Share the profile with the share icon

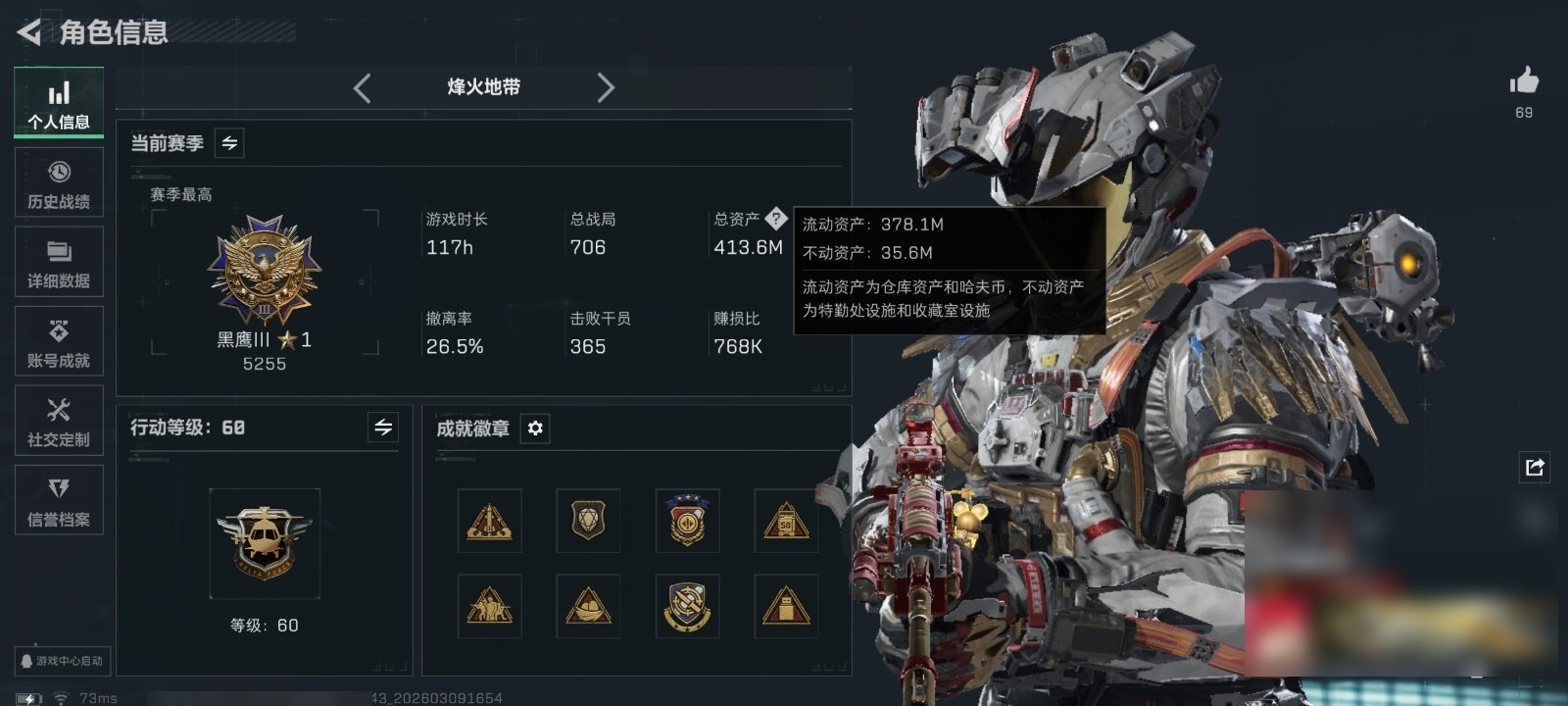pyautogui.click(x=1535, y=467)
